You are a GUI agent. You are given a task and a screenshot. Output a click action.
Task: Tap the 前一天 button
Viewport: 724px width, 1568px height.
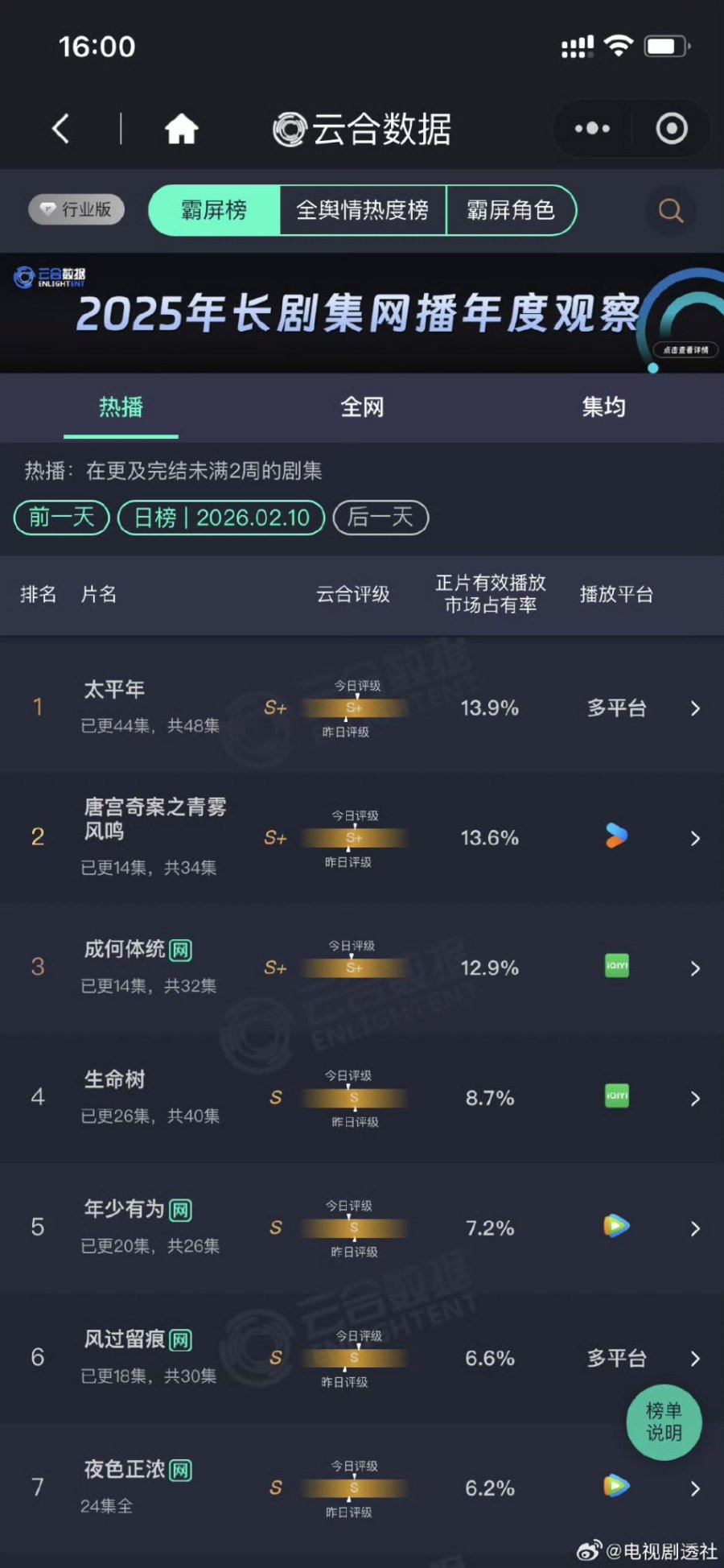point(62,518)
